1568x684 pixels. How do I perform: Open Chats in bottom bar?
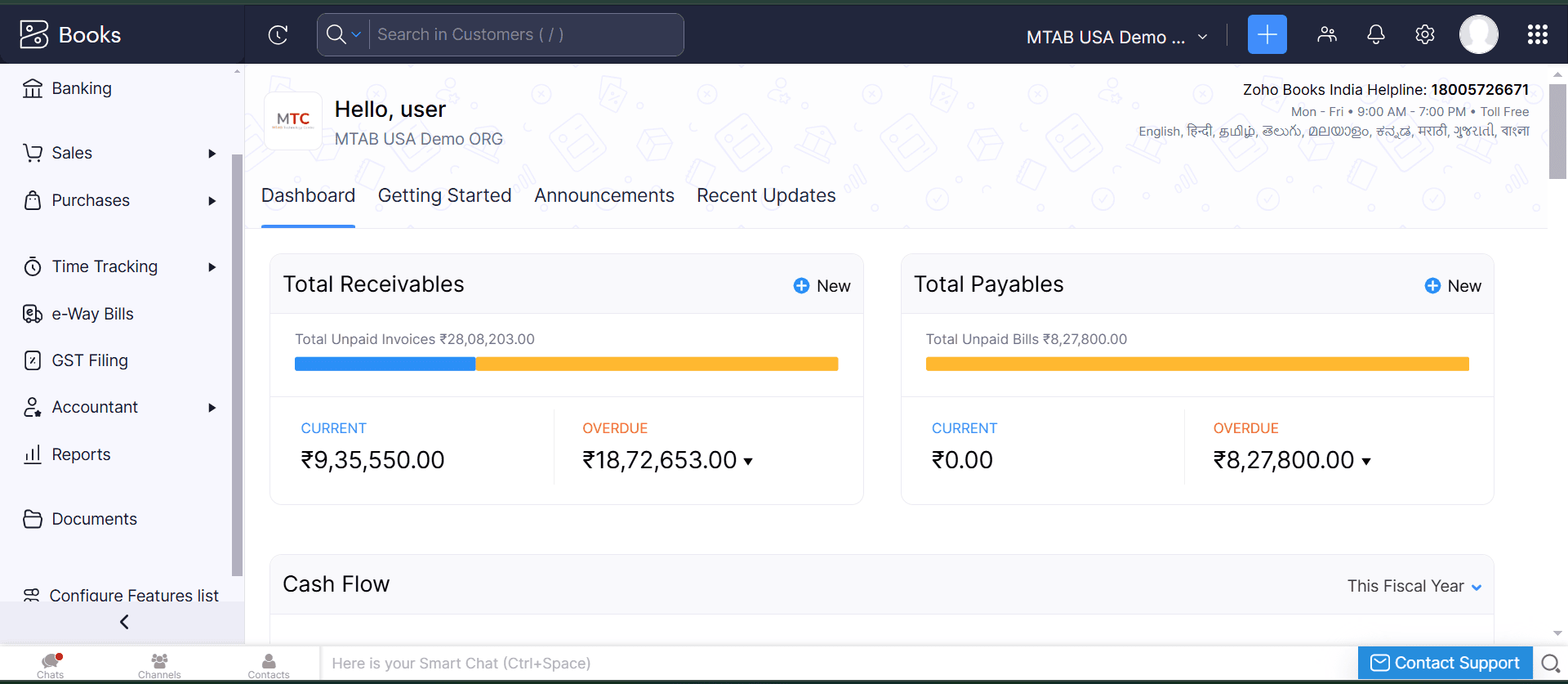(51, 665)
